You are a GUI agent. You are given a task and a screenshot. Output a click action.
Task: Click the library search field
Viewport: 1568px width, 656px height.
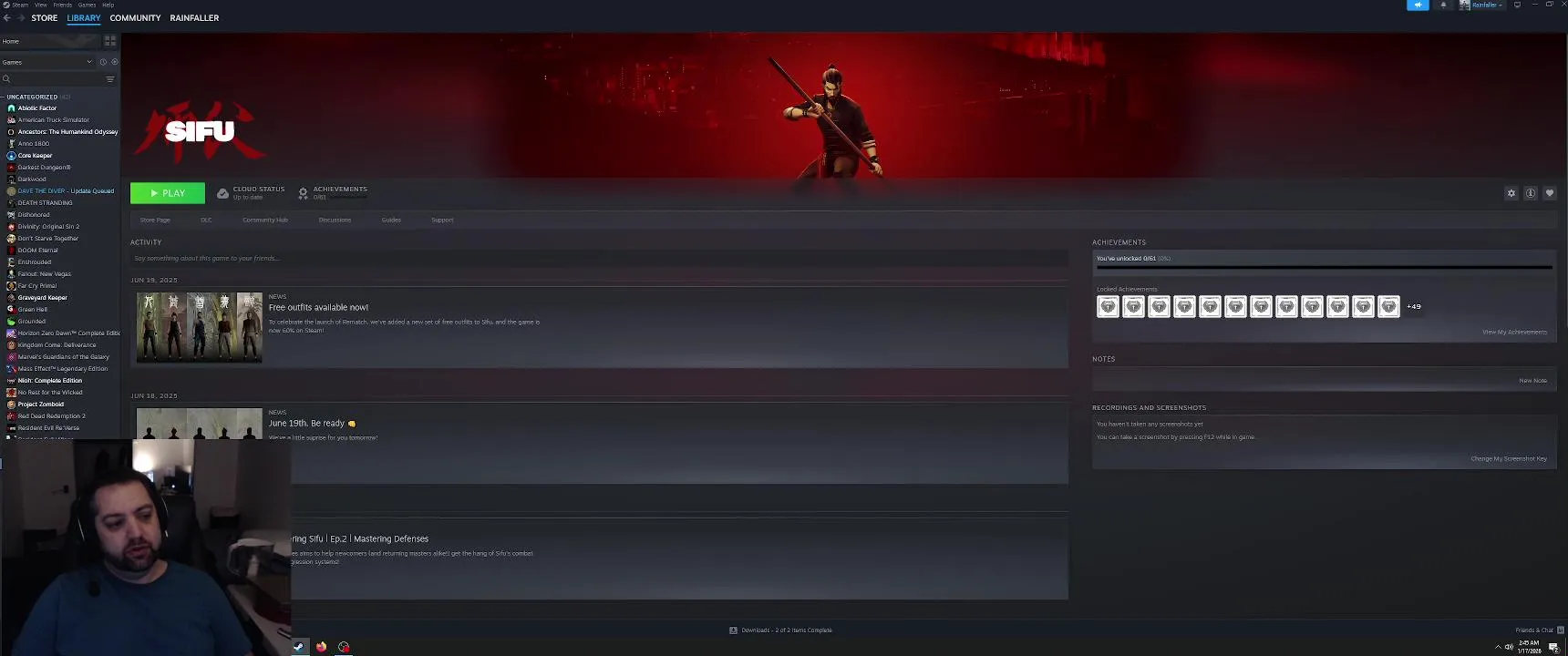point(57,79)
